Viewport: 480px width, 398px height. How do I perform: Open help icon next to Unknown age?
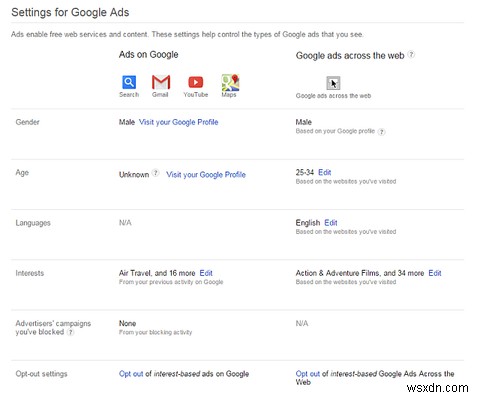click(x=156, y=173)
